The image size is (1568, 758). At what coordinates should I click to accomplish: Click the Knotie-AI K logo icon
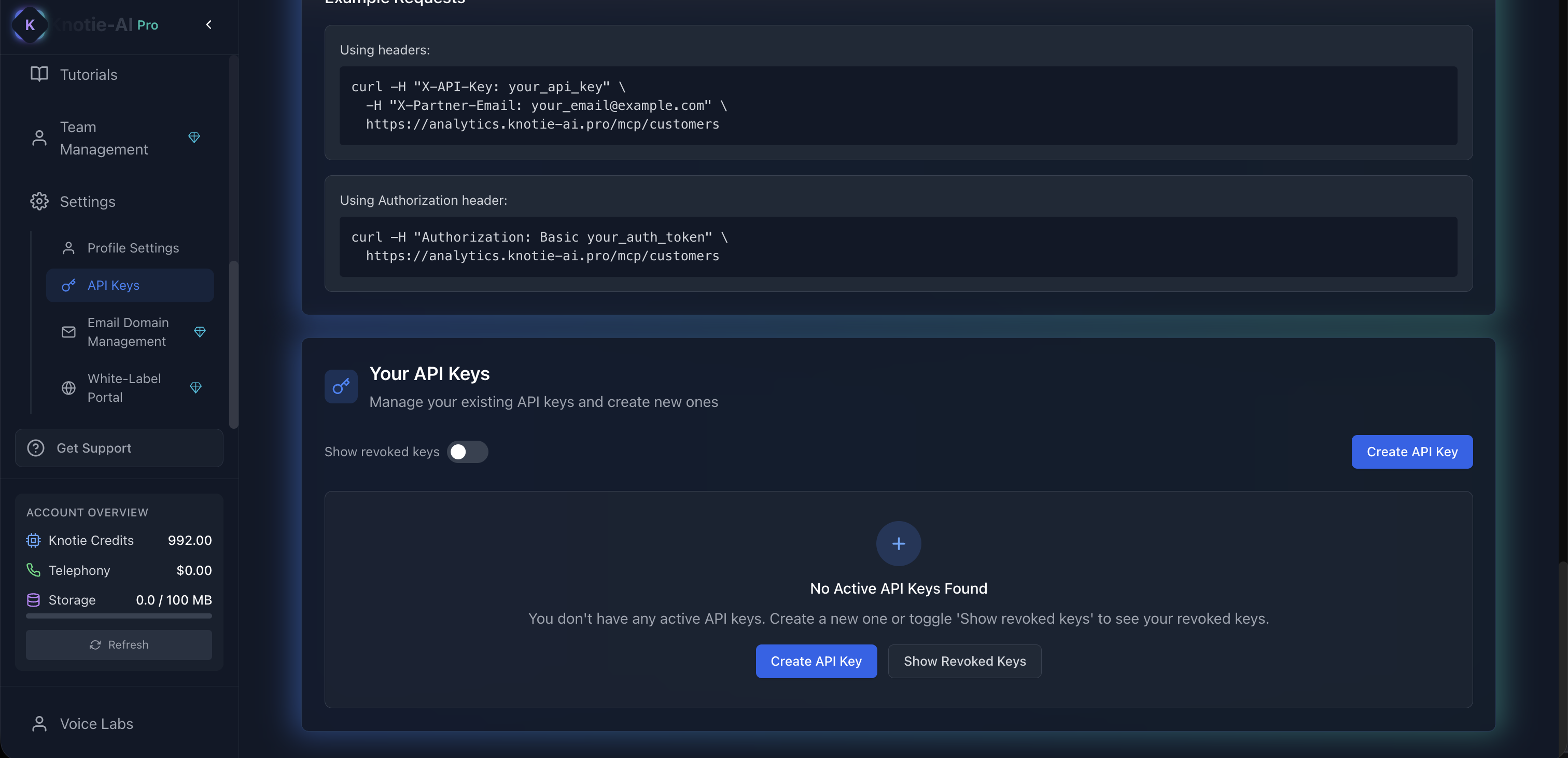29,25
